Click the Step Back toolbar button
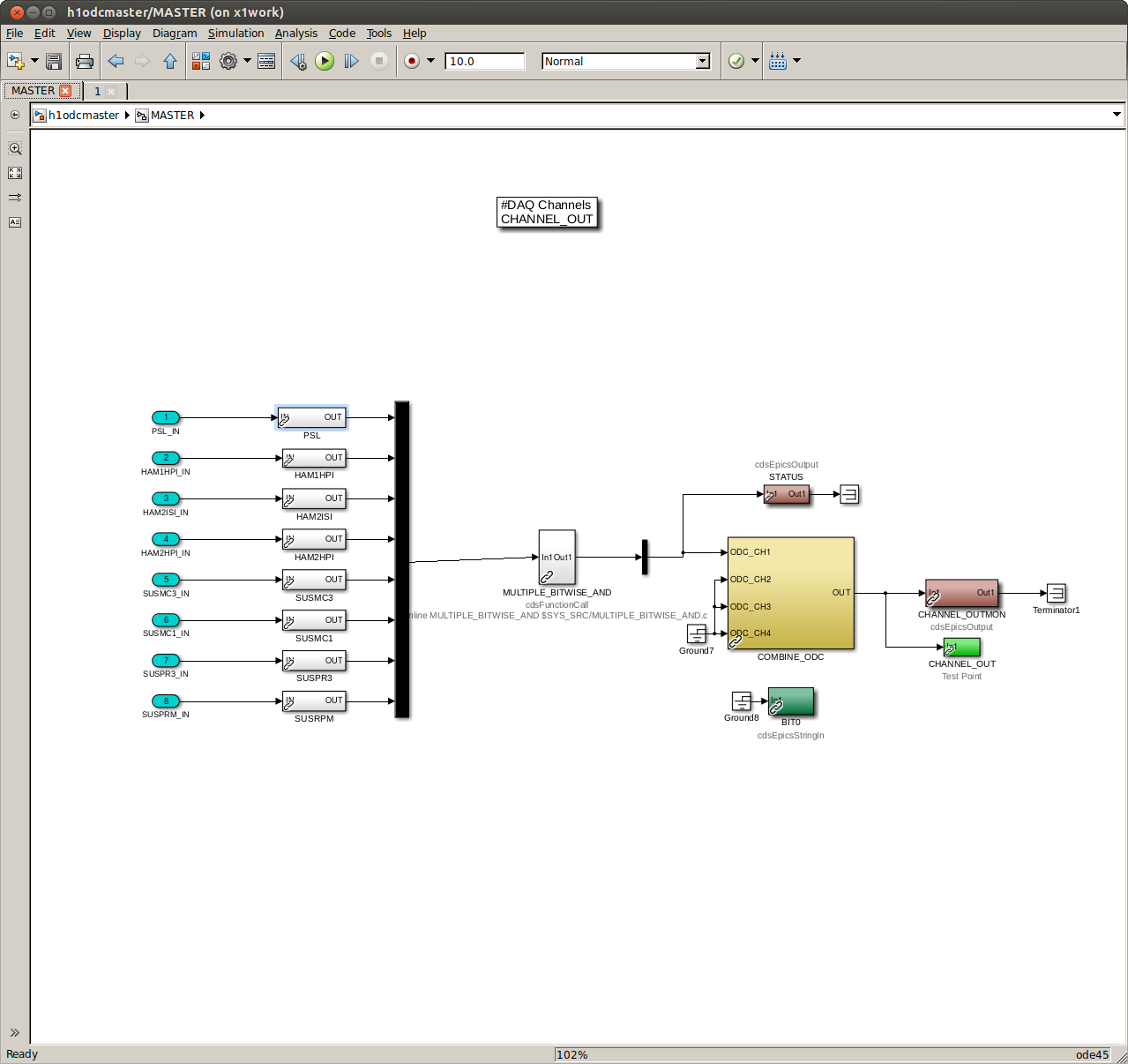The image size is (1128, 1064). (x=298, y=61)
